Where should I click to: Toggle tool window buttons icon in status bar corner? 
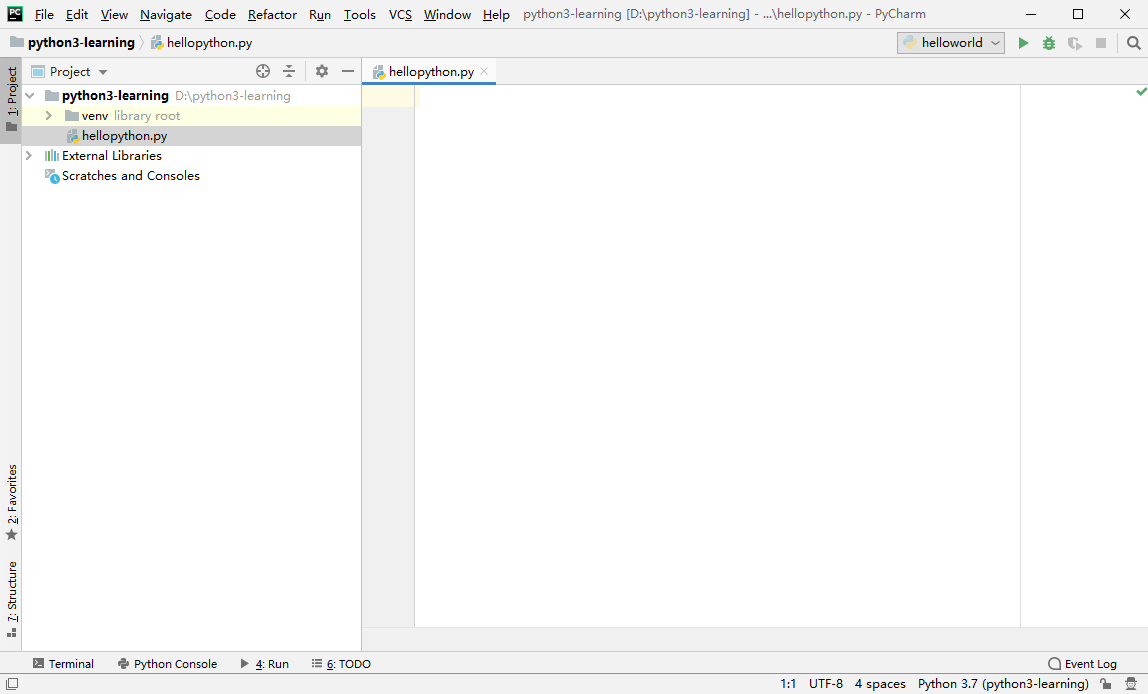pos(12,684)
